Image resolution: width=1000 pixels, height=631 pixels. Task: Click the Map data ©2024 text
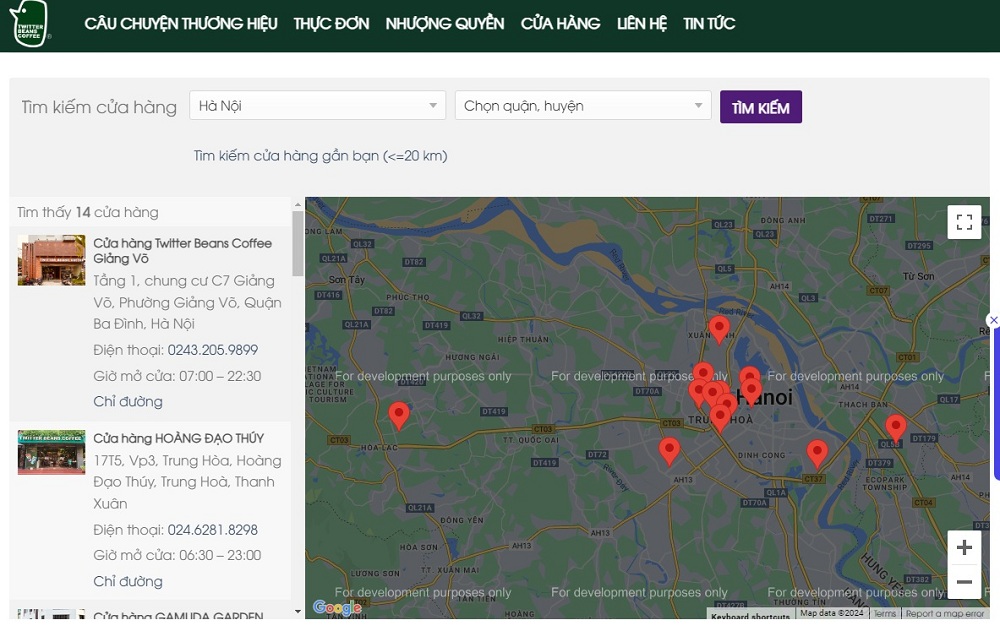click(x=832, y=613)
